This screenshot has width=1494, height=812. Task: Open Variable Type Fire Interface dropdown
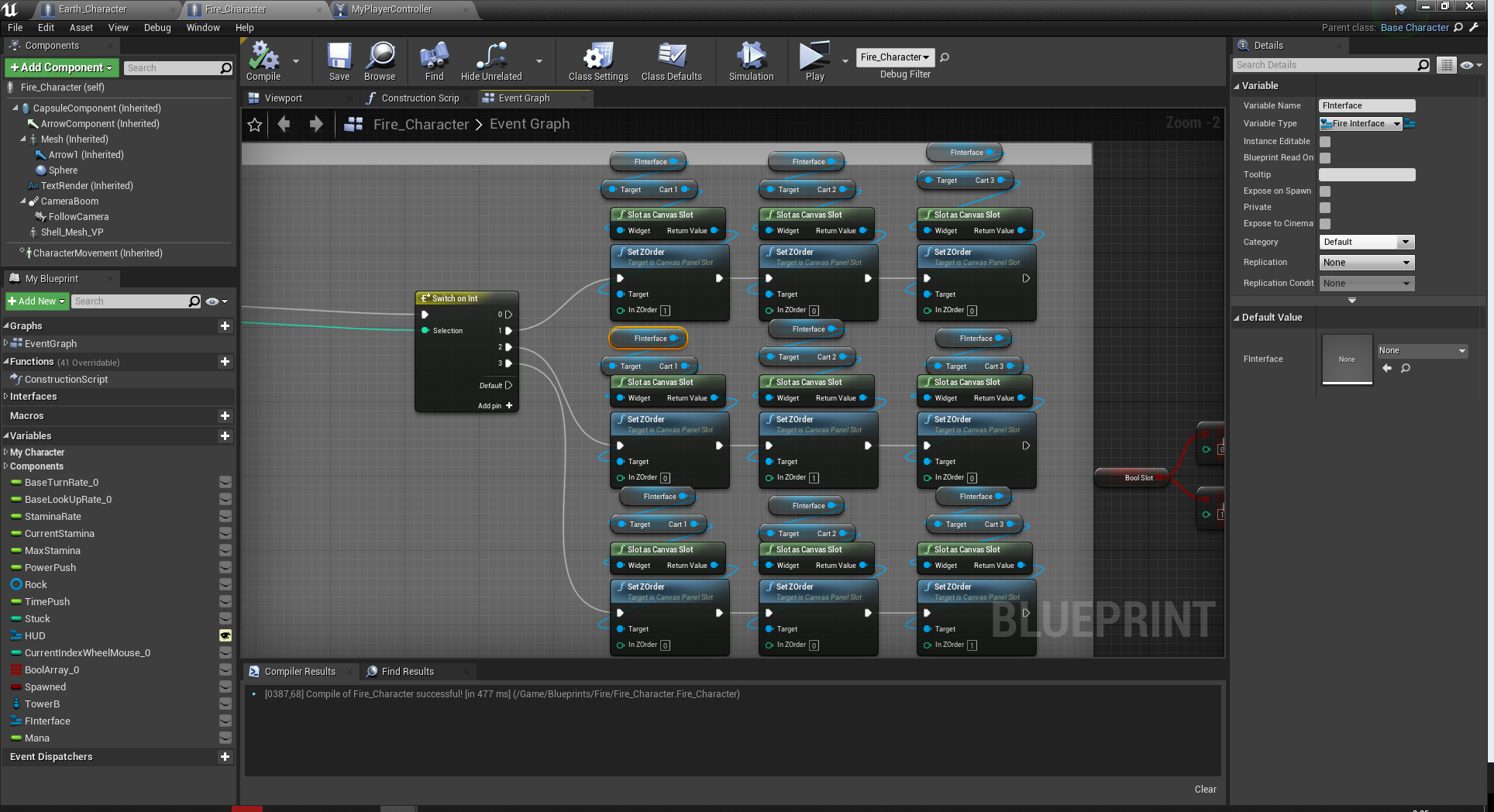coord(1361,124)
